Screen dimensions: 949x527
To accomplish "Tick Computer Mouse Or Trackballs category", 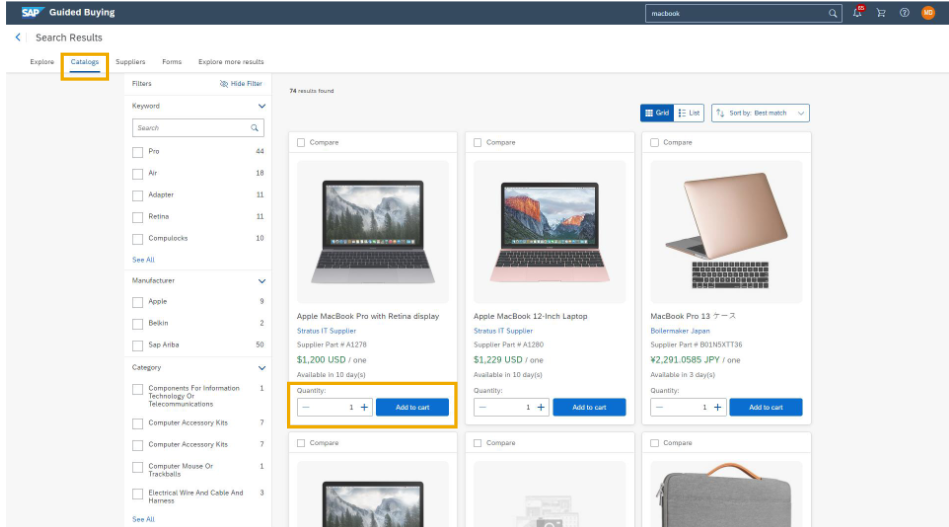I will pyautogui.click(x=137, y=467).
